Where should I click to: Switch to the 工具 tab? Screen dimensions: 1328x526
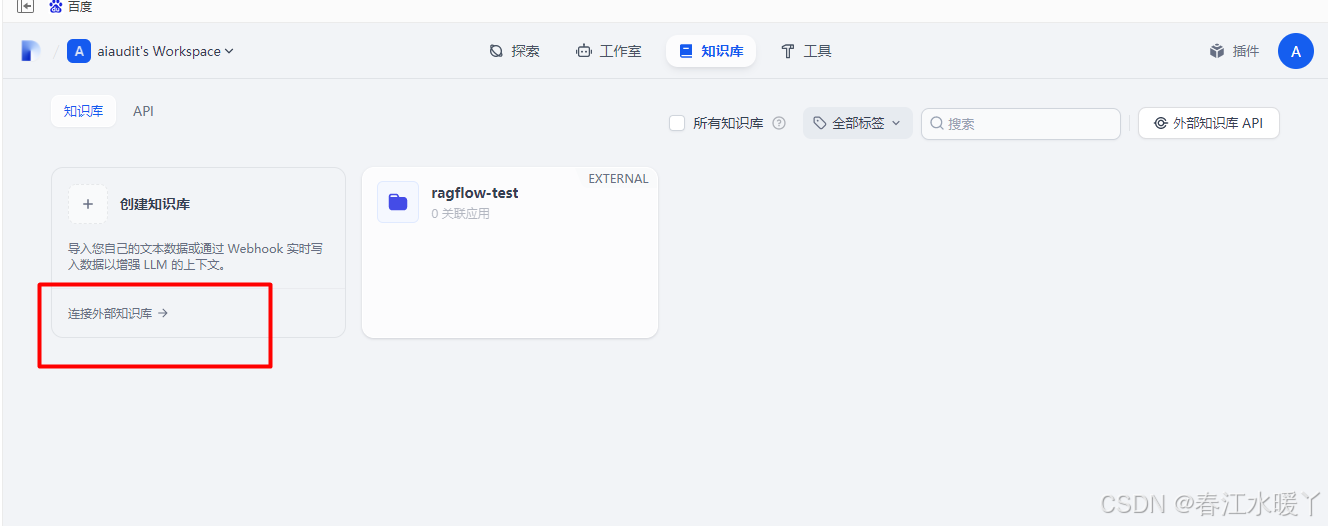(x=806, y=51)
